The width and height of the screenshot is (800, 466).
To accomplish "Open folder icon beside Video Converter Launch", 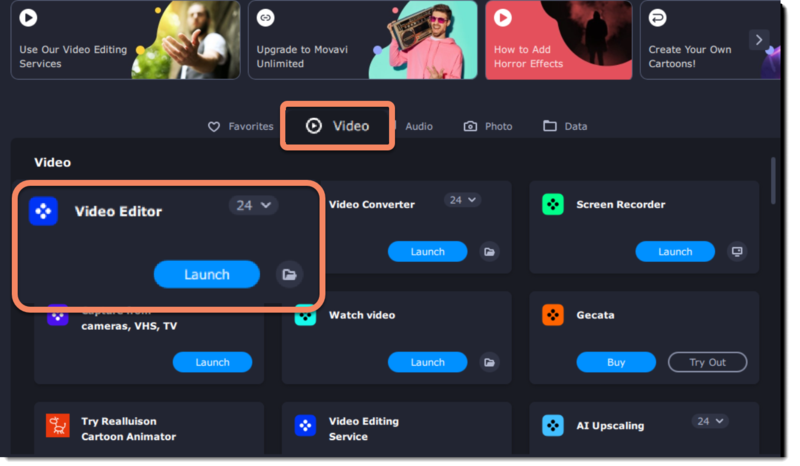I will [x=489, y=252].
